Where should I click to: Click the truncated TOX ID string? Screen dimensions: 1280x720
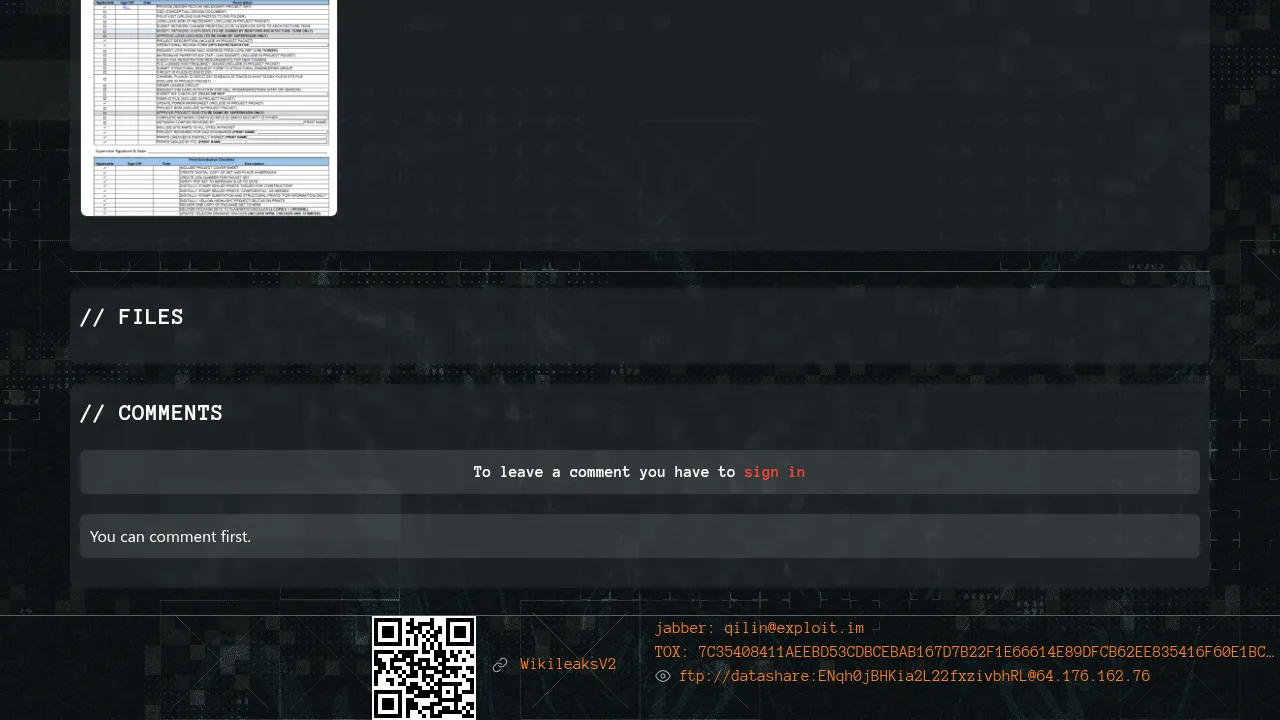(985, 653)
